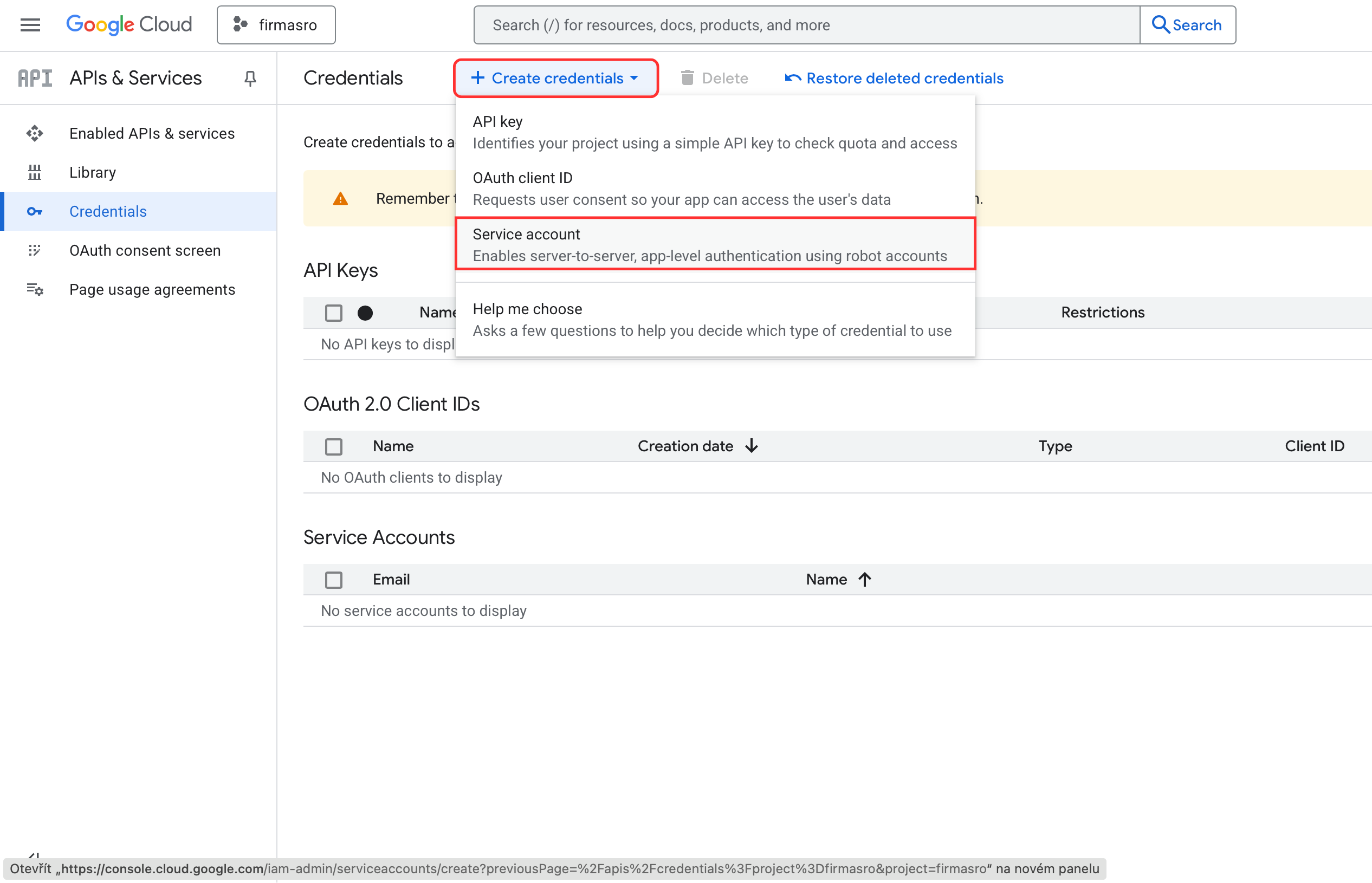Click the API icon beside APIs & Services
1372x883 pixels.
35,78
